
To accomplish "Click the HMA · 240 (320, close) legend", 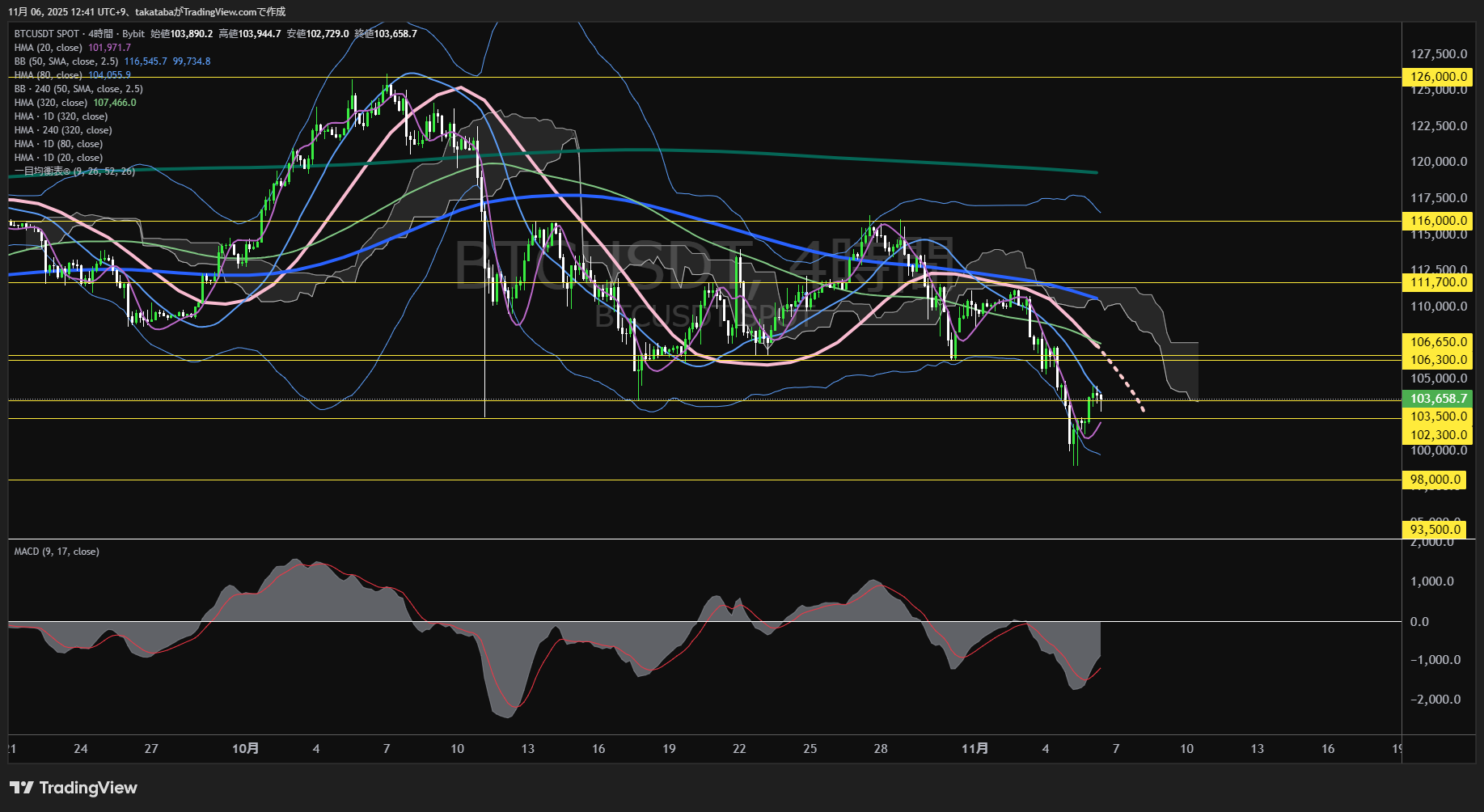I will (x=63, y=130).
